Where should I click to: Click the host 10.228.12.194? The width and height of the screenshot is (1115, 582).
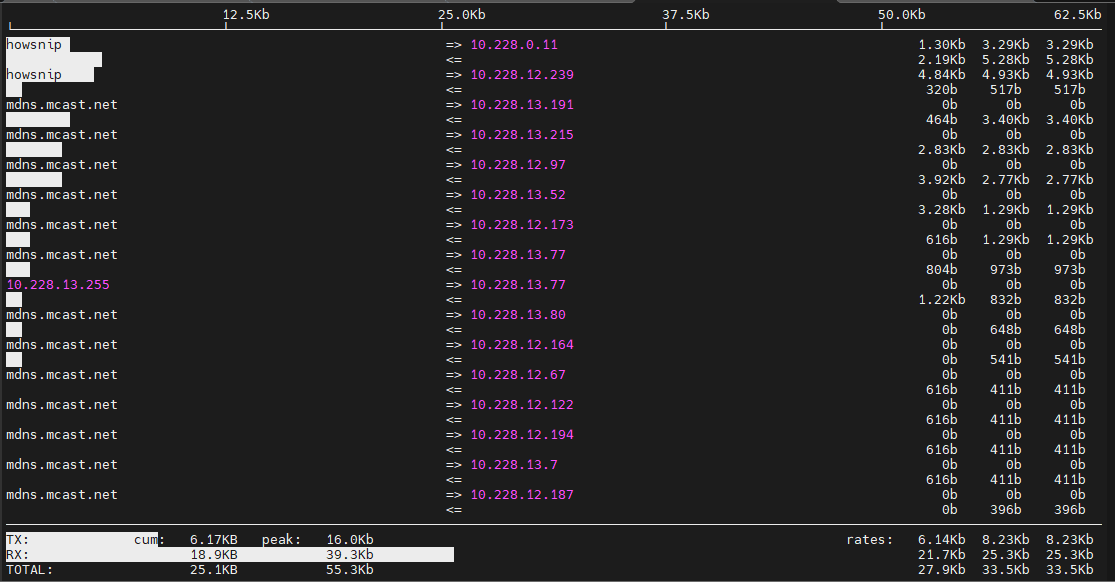(x=522, y=434)
